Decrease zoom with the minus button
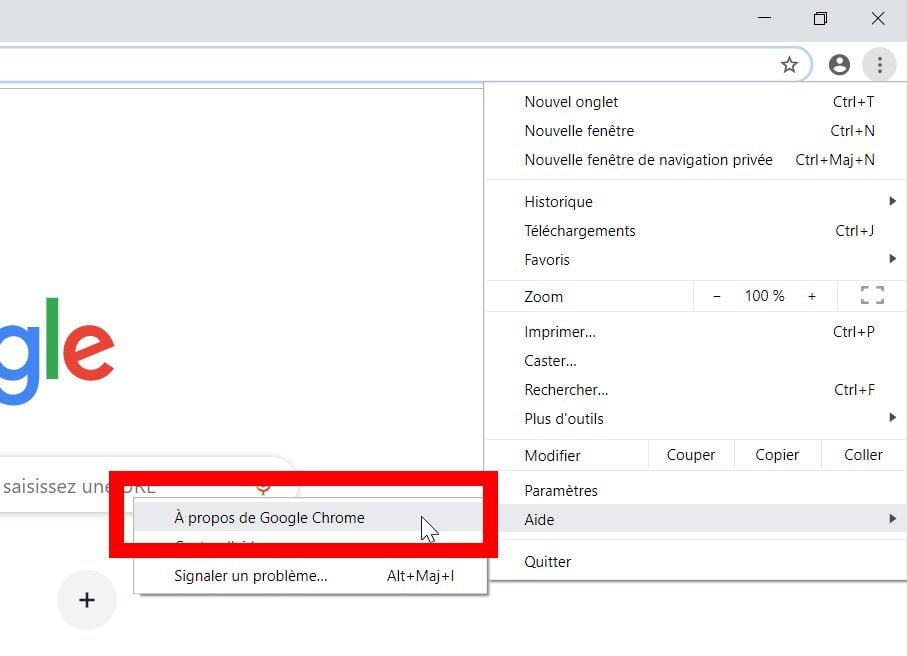Image resolution: width=907 pixels, height=656 pixels. click(717, 296)
